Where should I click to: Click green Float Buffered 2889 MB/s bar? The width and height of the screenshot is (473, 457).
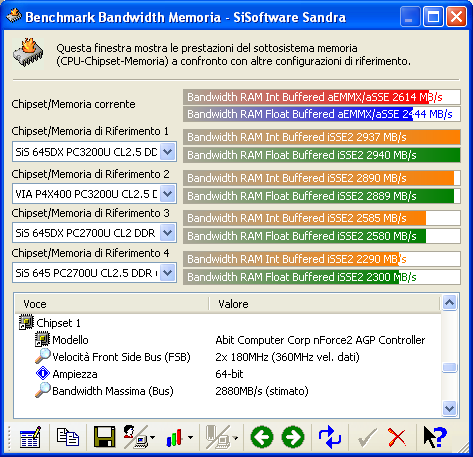point(322,196)
